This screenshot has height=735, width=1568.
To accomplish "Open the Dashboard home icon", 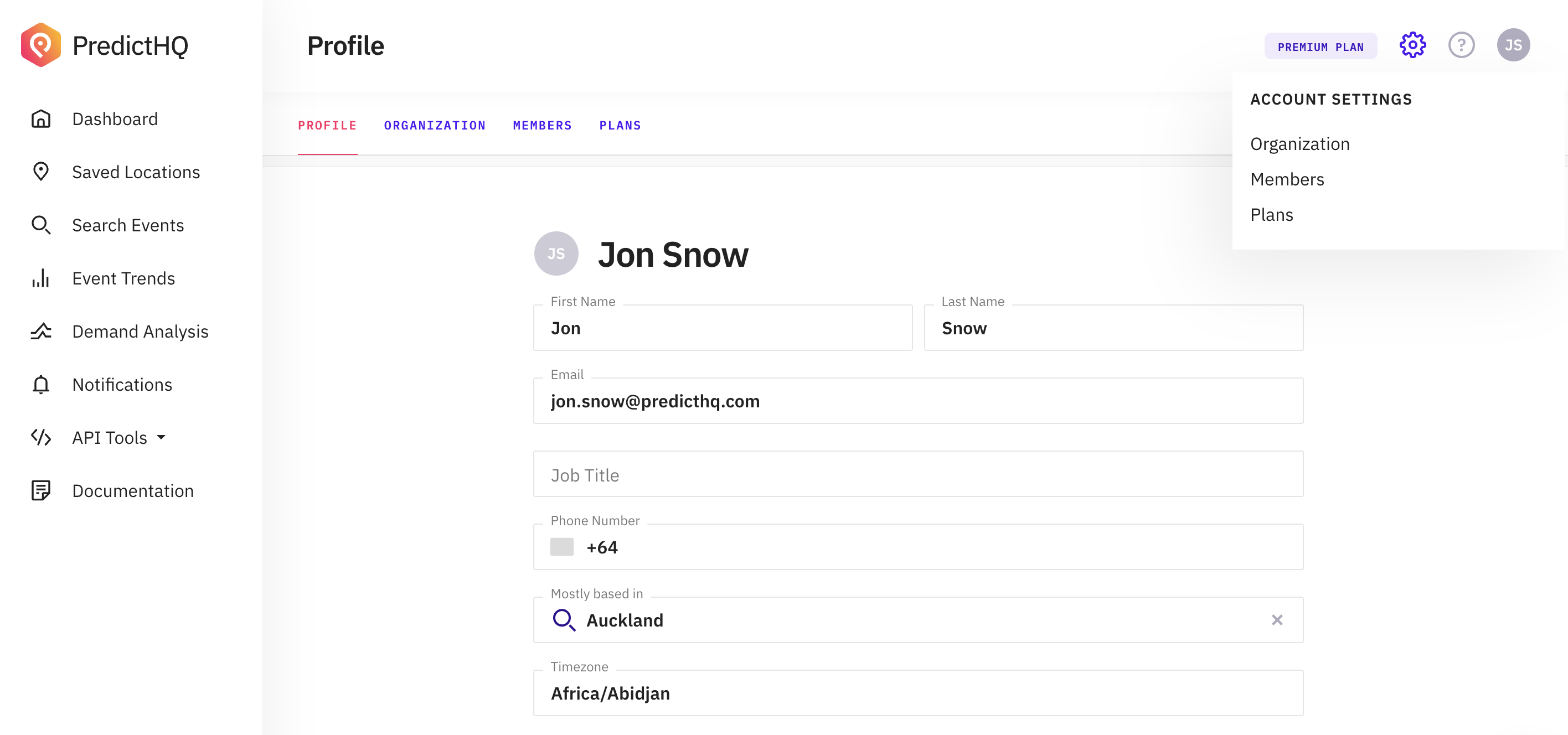I will pos(41,119).
